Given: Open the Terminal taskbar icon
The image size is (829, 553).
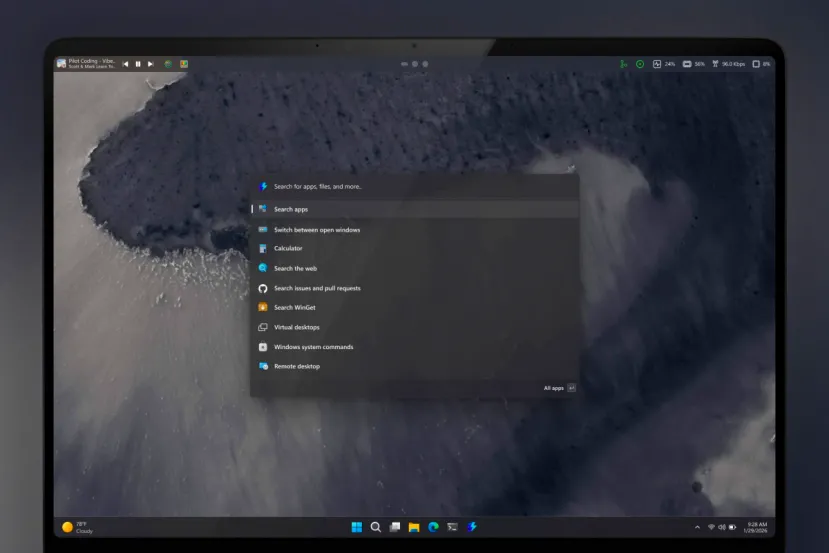Looking at the screenshot, I should (x=453, y=527).
